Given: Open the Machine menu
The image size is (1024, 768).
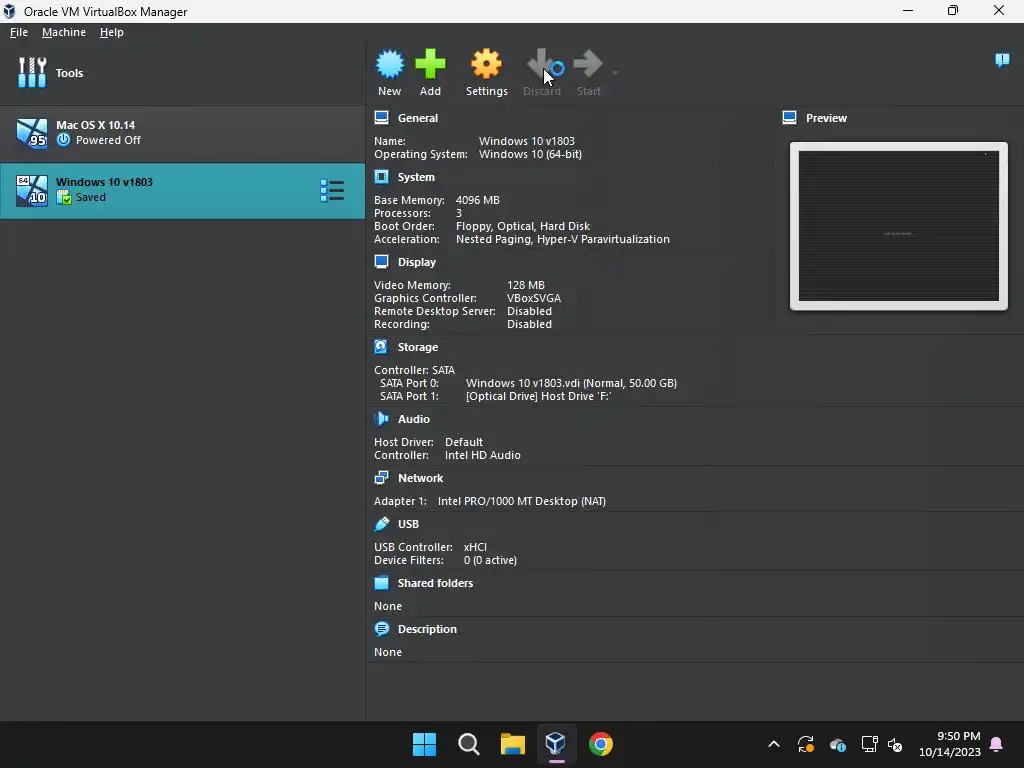Looking at the screenshot, I should click(x=63, y=32).
